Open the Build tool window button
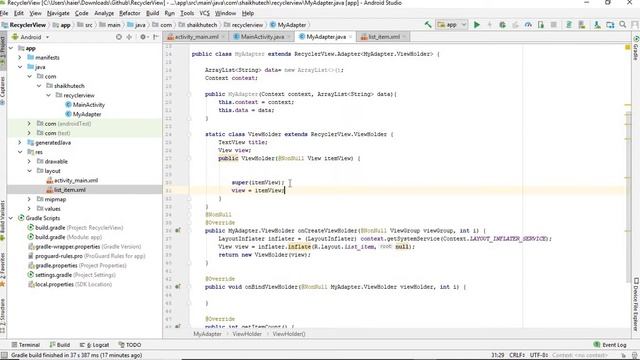Image resolution: width=640 pixels, height=360 pixels. point(60,345)
